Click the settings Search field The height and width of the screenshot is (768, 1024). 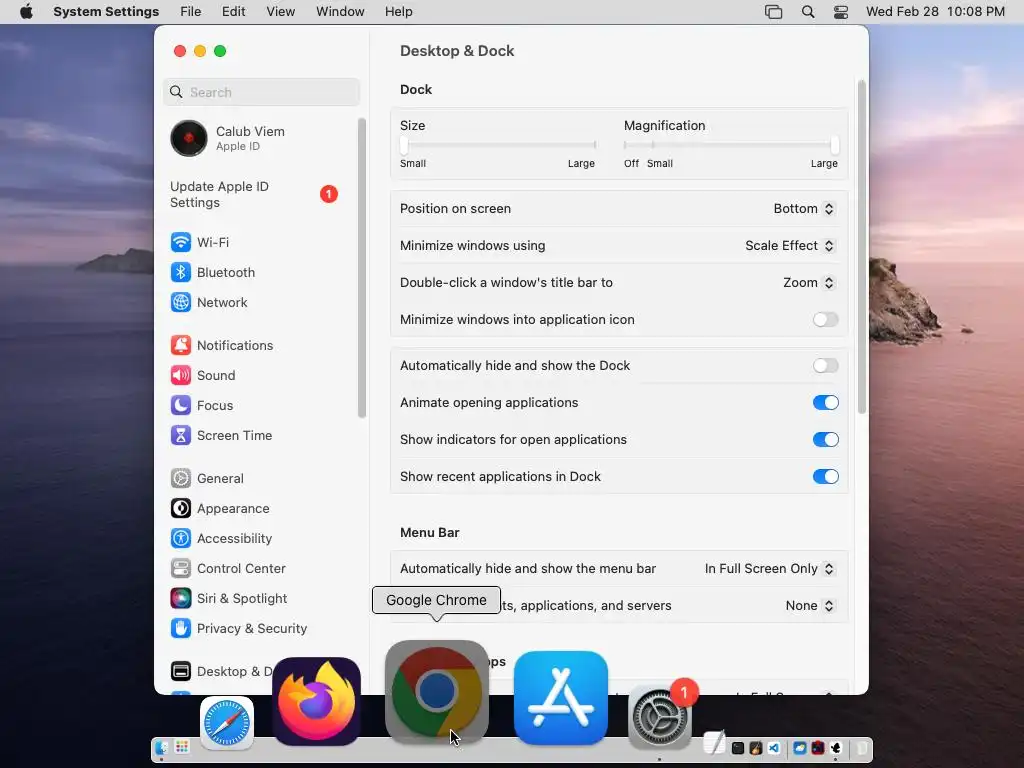(261, 92)
